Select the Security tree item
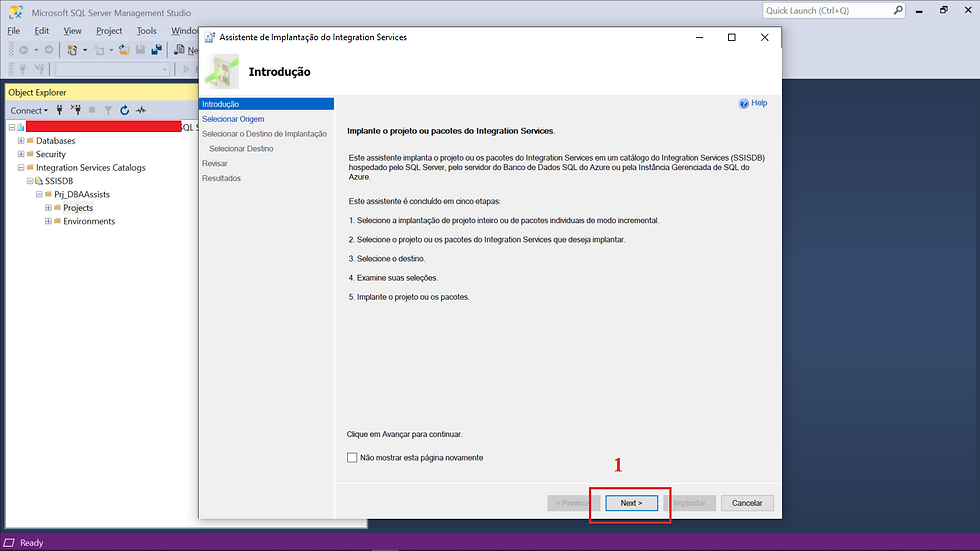The height and width of the screenshot is (551, 980). point(51,154)
